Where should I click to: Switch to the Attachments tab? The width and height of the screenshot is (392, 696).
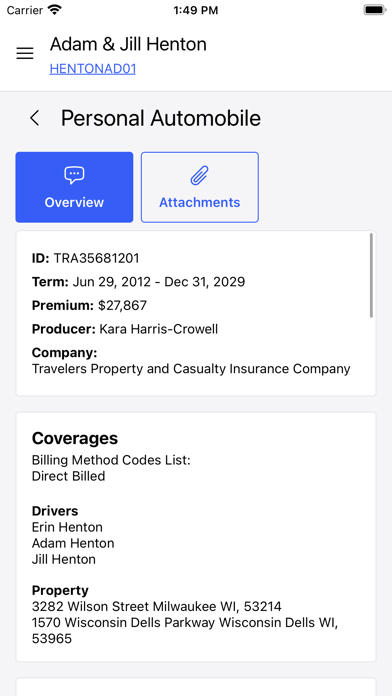200,187
